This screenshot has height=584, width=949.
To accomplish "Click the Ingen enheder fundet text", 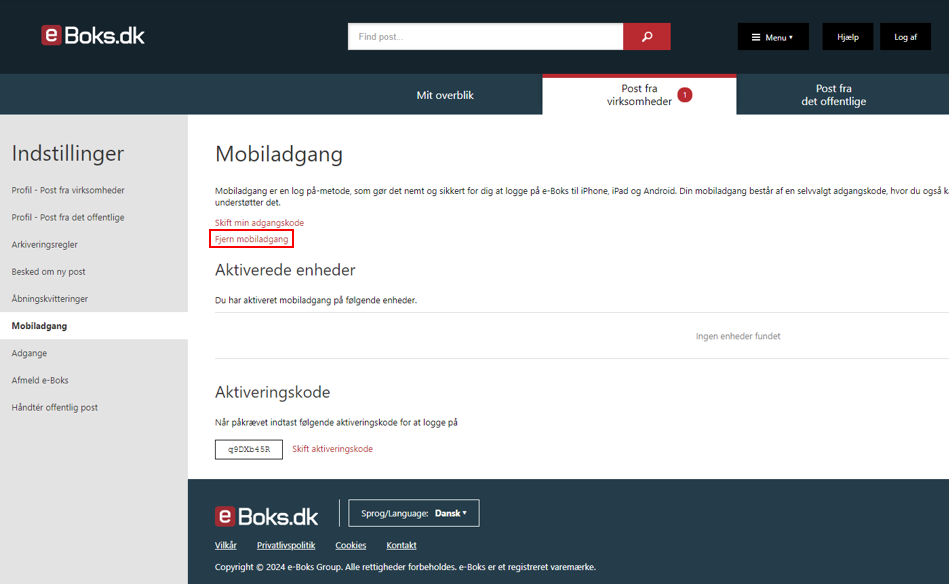I will point(738,336).
